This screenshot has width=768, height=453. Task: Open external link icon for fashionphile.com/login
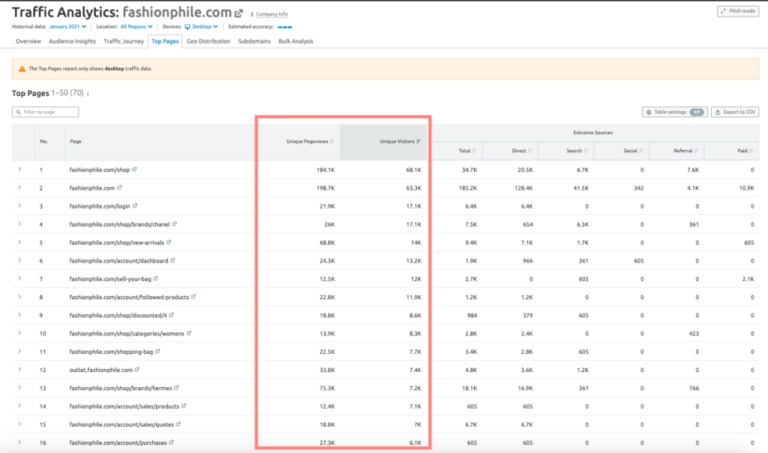point(135,206)
